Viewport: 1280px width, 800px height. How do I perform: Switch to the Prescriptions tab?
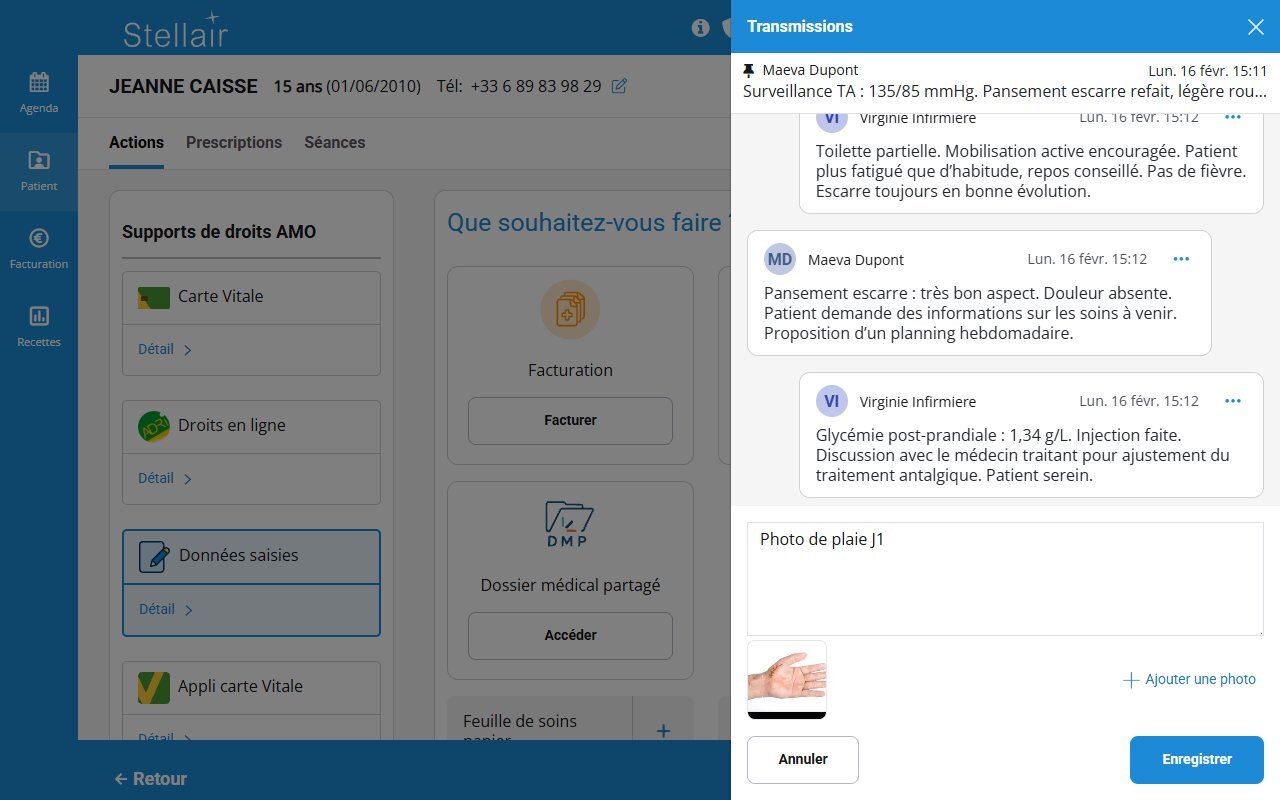(234, 142)
